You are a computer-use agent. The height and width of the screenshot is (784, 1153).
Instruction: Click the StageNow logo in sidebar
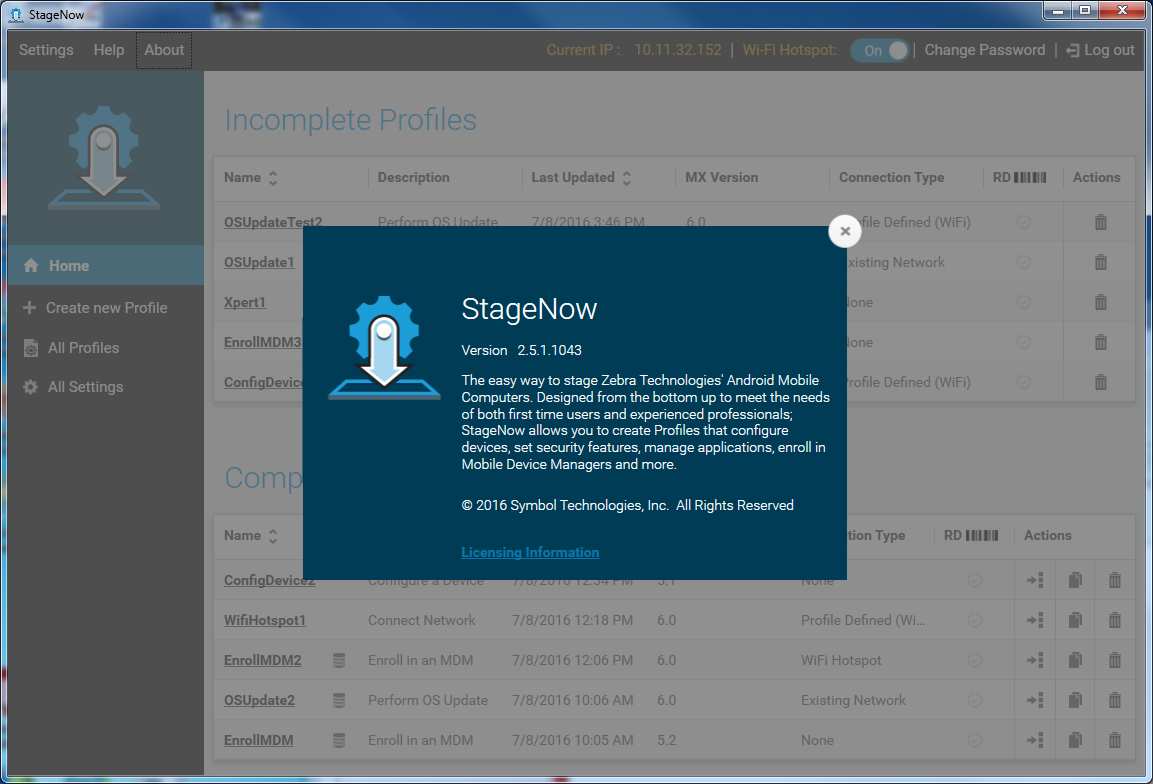coord(104,156)
